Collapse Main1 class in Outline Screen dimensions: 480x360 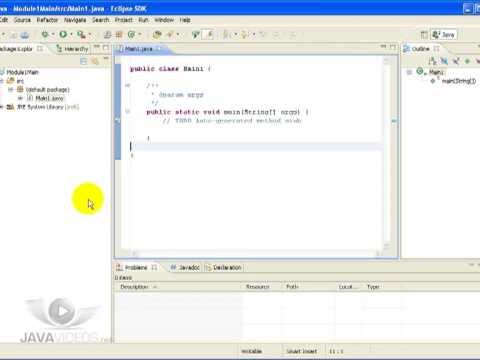(x=409, y=72)
